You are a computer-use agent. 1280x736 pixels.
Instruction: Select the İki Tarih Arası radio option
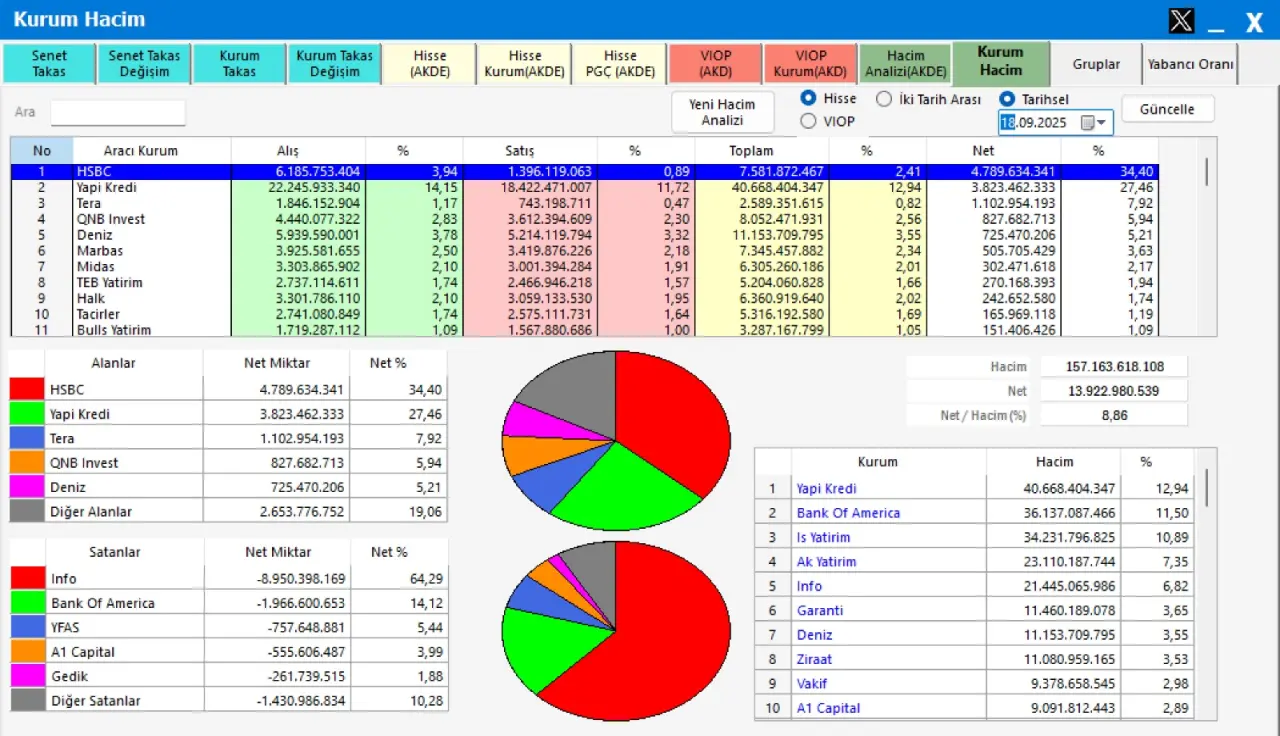click(x=884, y=99)
